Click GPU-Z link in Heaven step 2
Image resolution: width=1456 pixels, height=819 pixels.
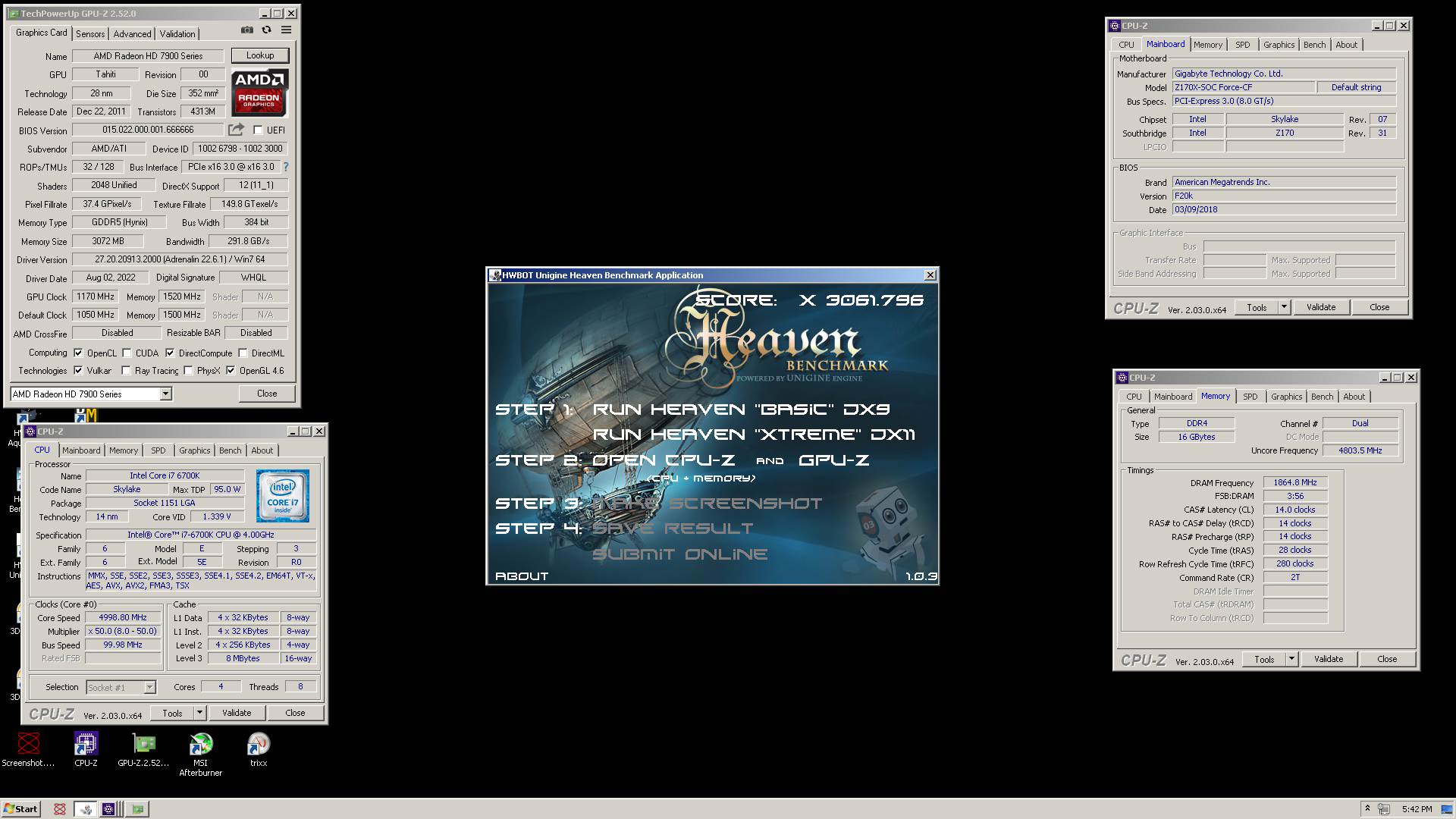pos(833,460)
